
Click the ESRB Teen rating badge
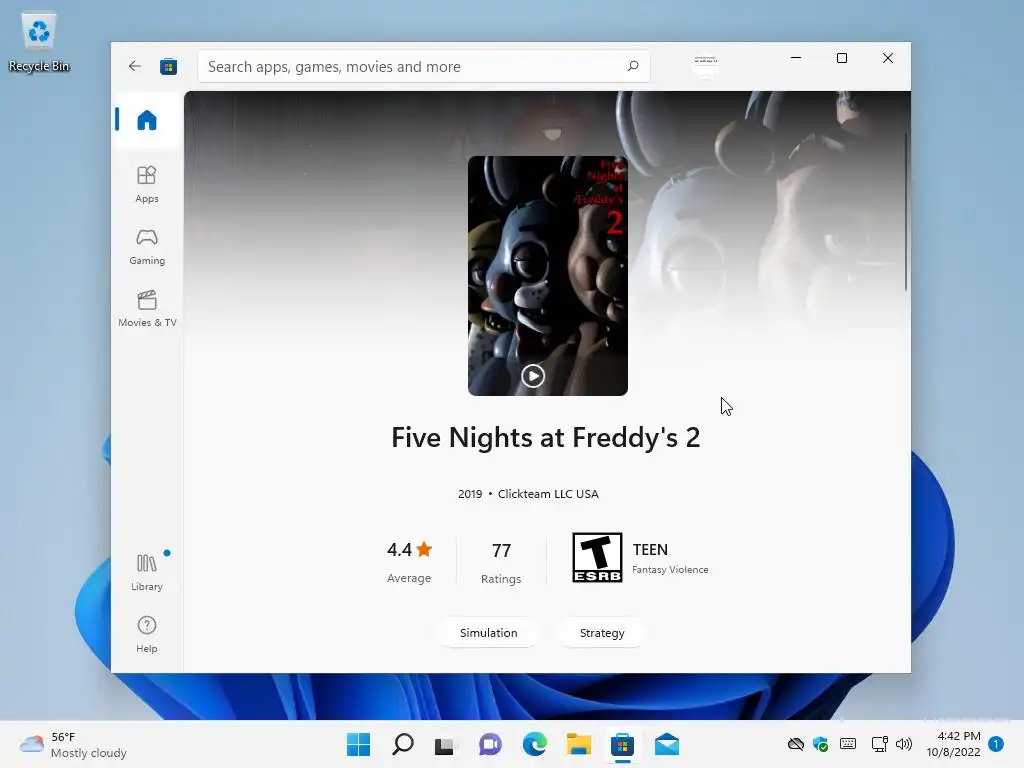tap(597, 557)
